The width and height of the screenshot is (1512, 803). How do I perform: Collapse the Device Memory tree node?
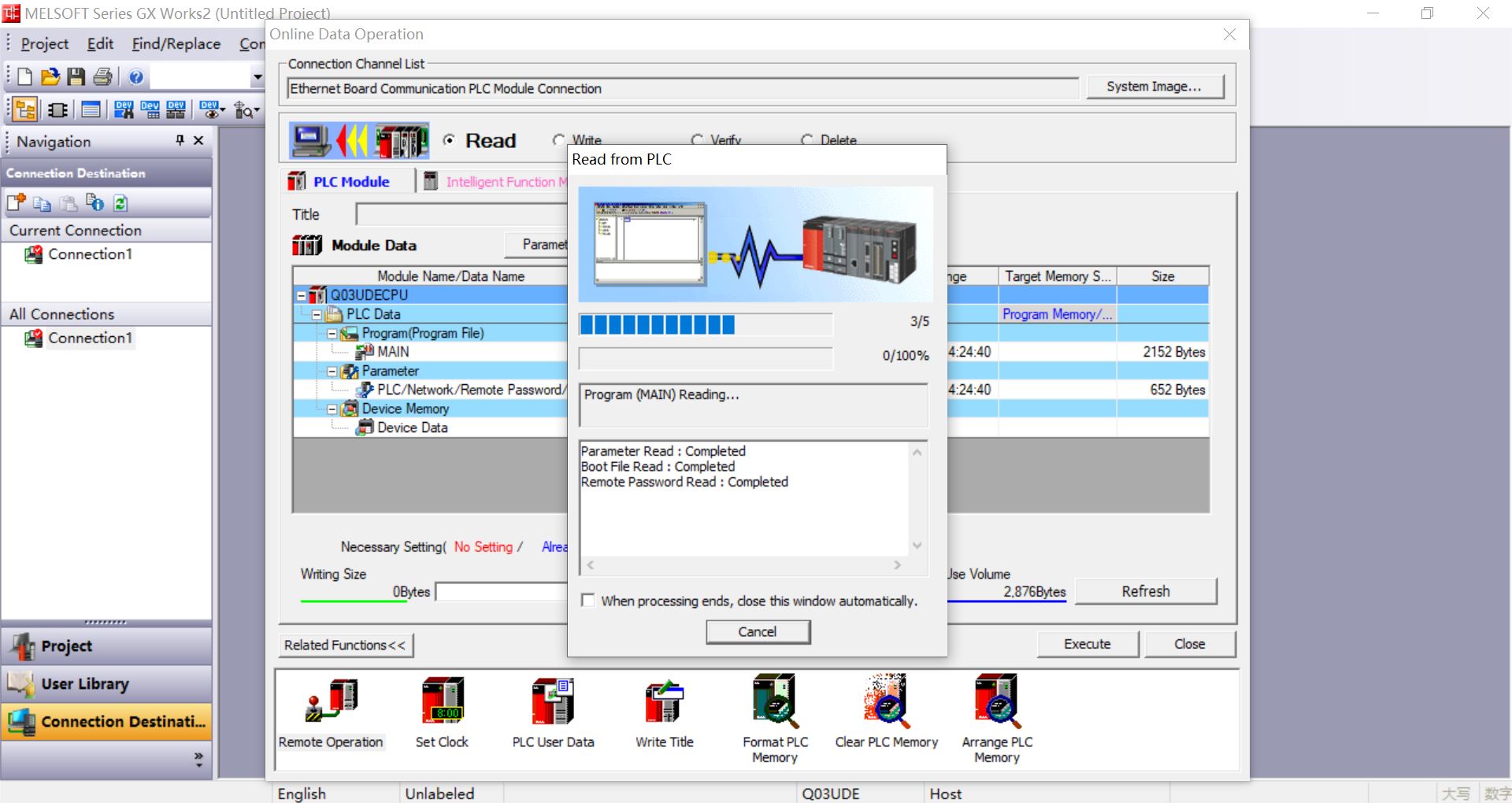pos(332,409)
